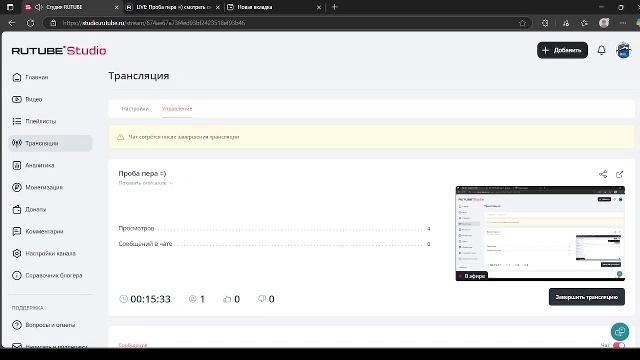Switch to the Настройки tab
Viewport: 640px width, 360px height.
[135, 109]
